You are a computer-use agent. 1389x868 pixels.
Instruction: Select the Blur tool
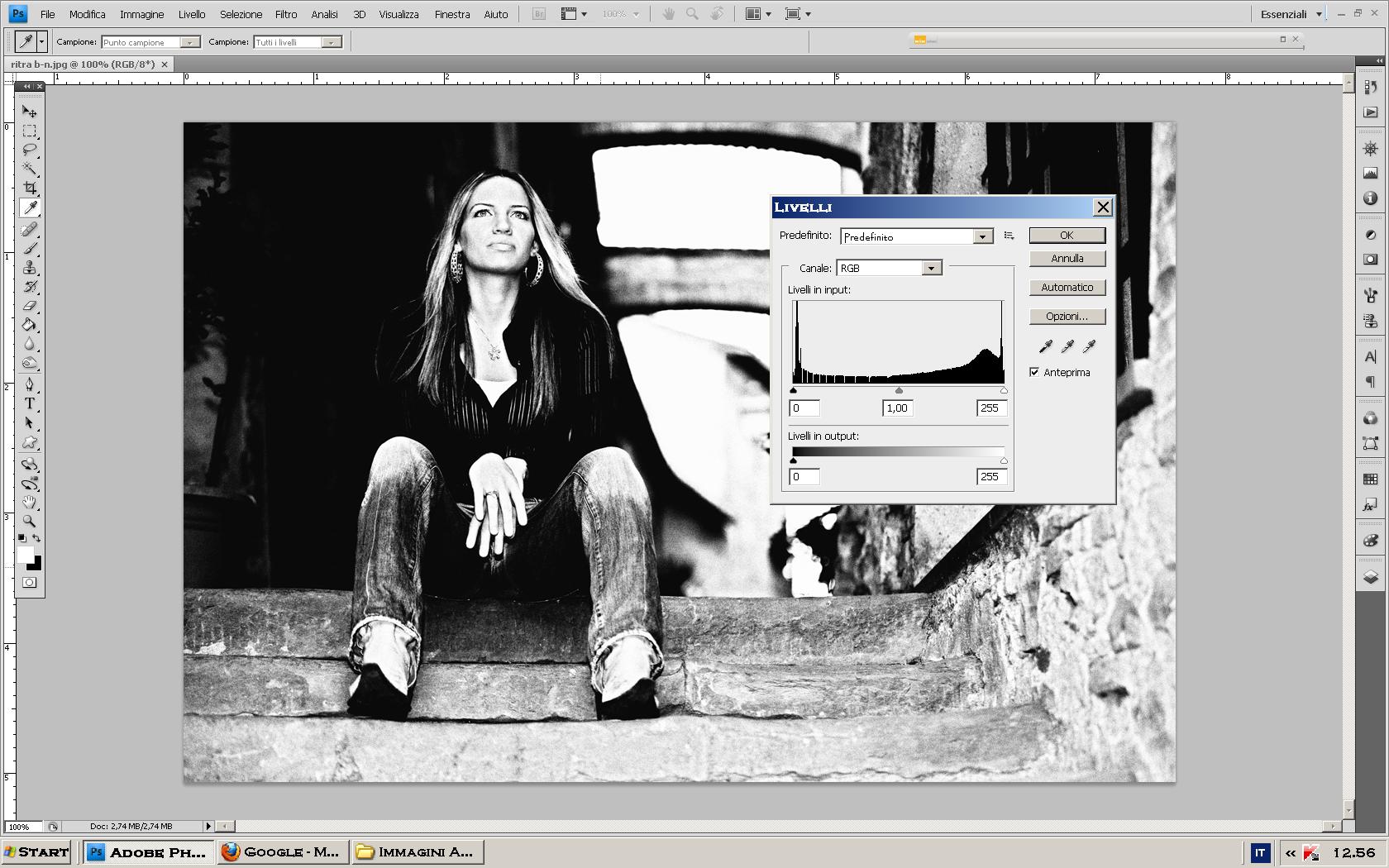point(30,344)
